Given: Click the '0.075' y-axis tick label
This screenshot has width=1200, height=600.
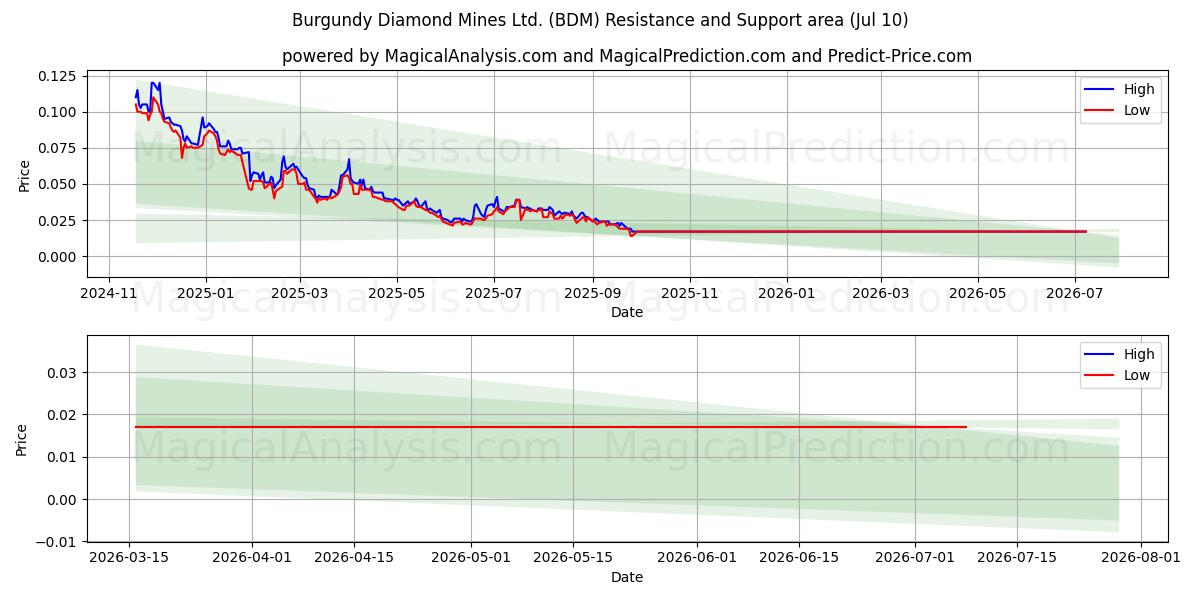Looking at the screenshot, I should point(58,148).
